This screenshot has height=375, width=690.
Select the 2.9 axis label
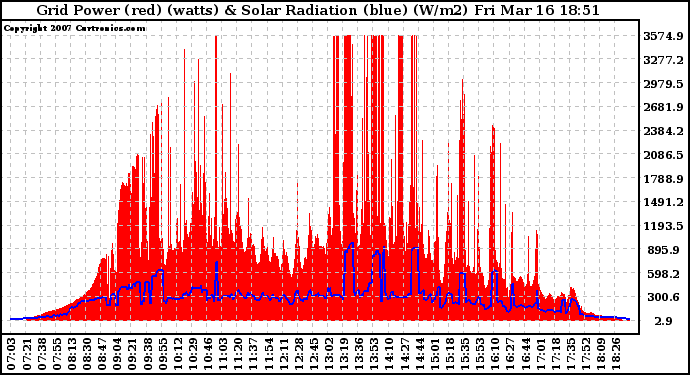point(663,321)
